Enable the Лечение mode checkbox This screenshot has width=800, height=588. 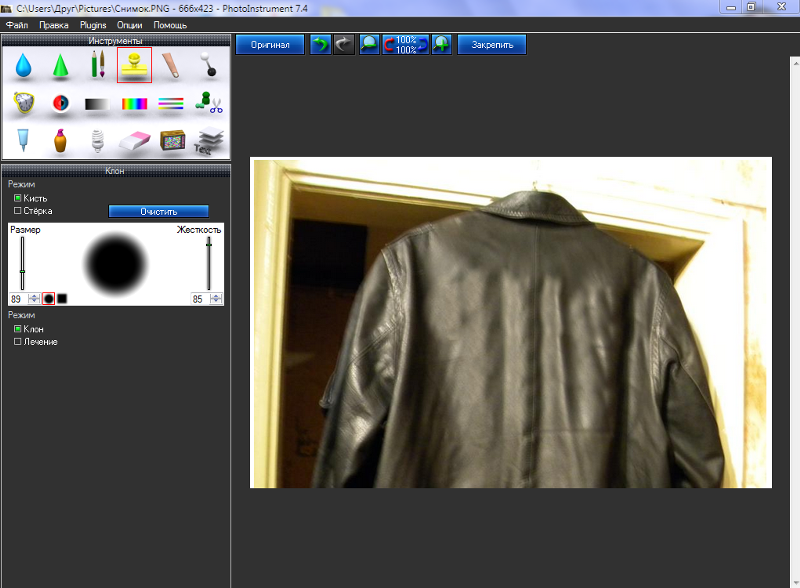(18, 342)
